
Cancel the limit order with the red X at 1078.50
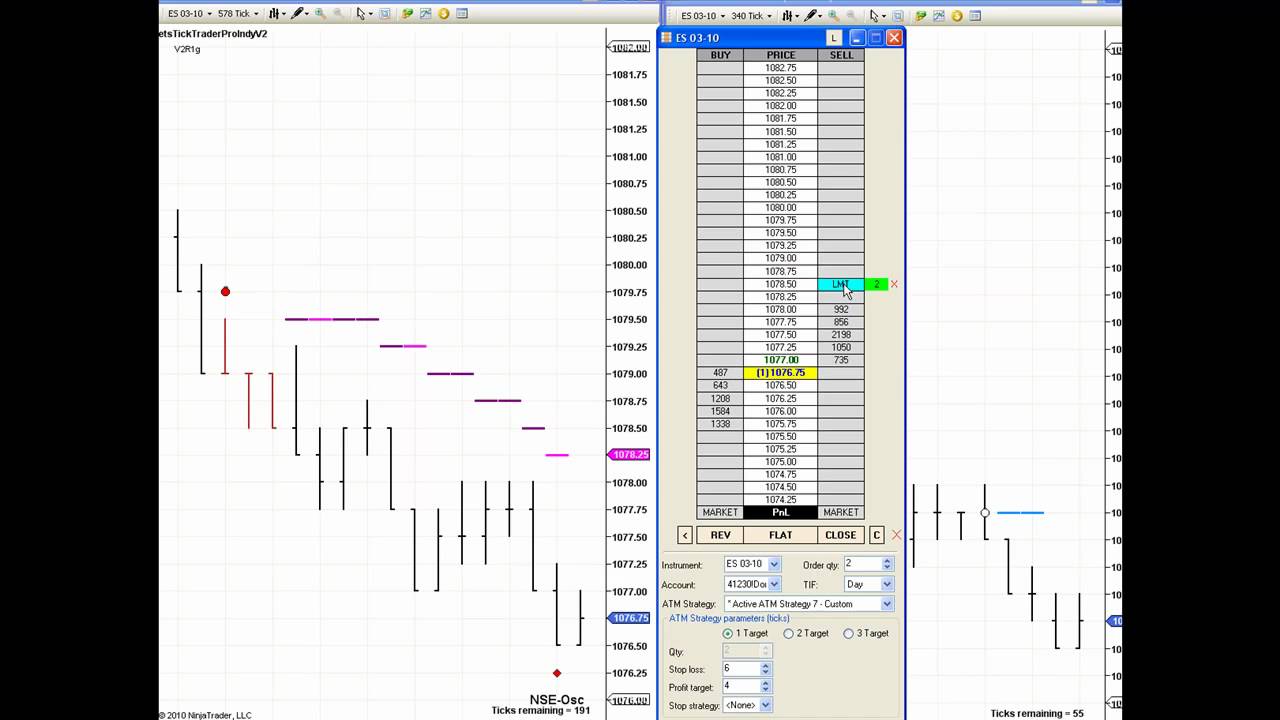pos(894,284)
